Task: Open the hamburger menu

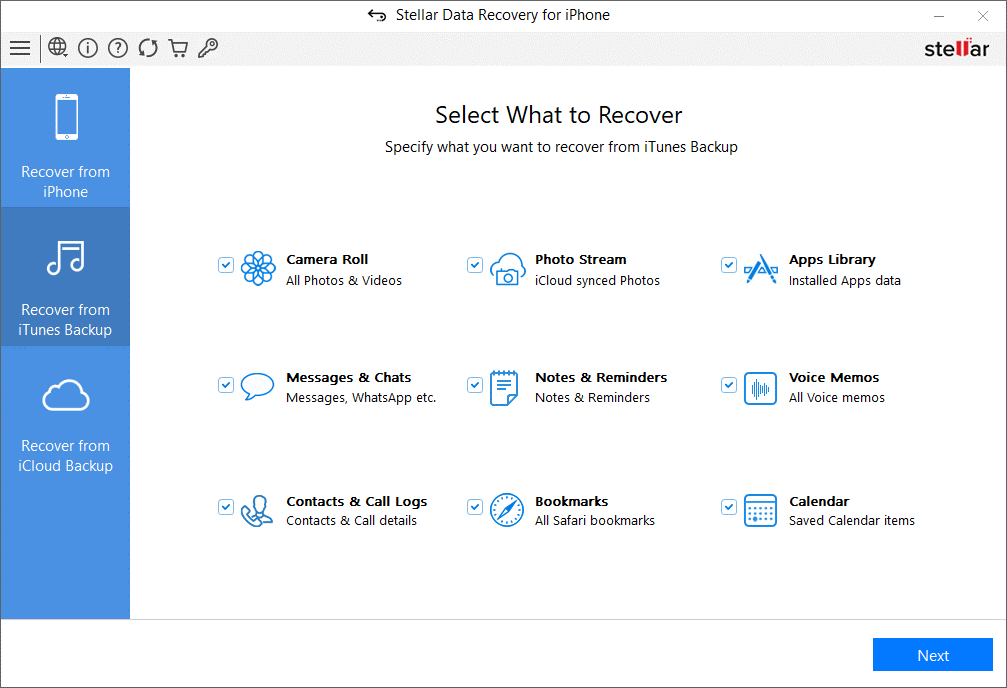Action: point(20,48)
